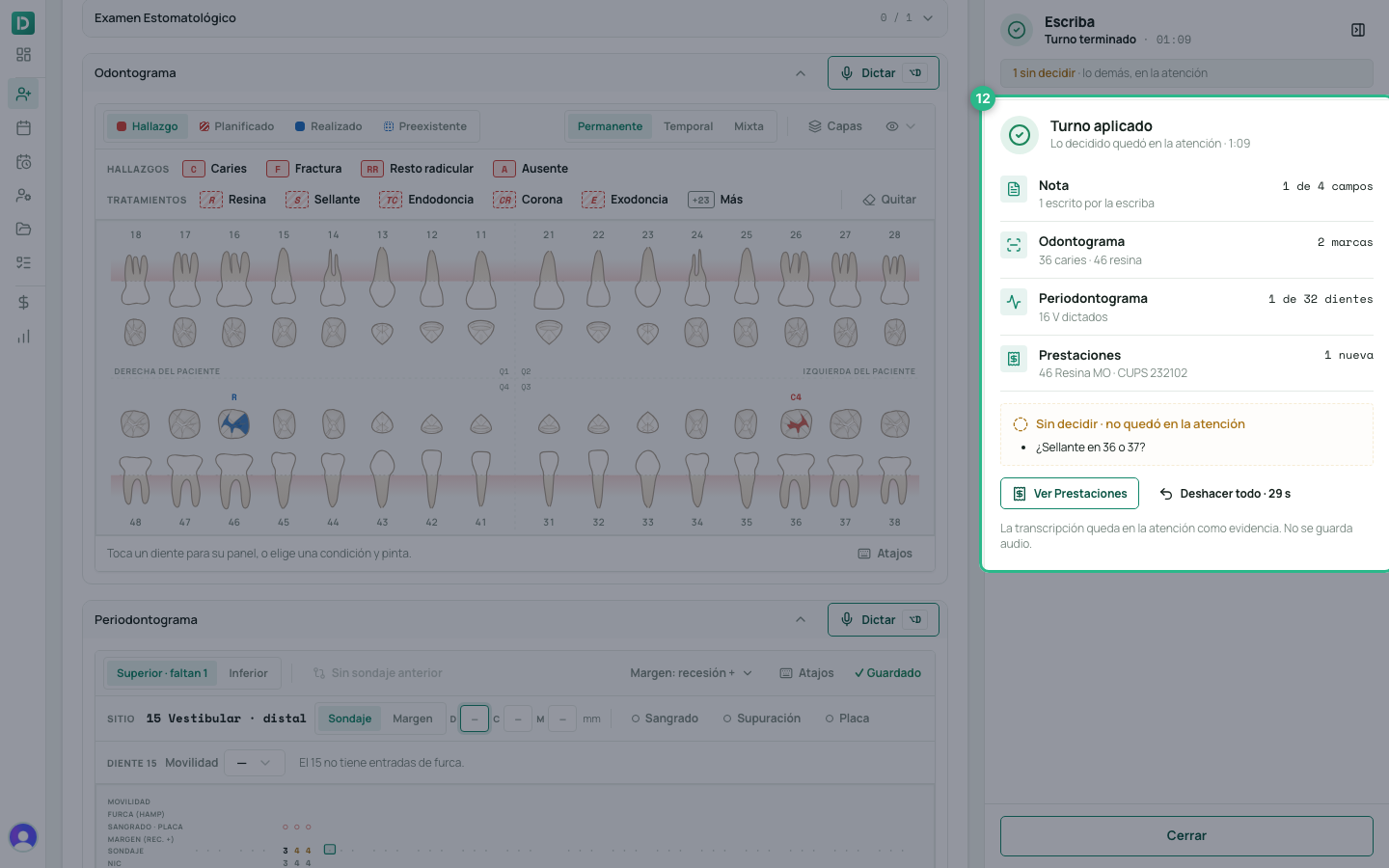
Task: Select the Resto radicular marker
Action: coord(417,169)
